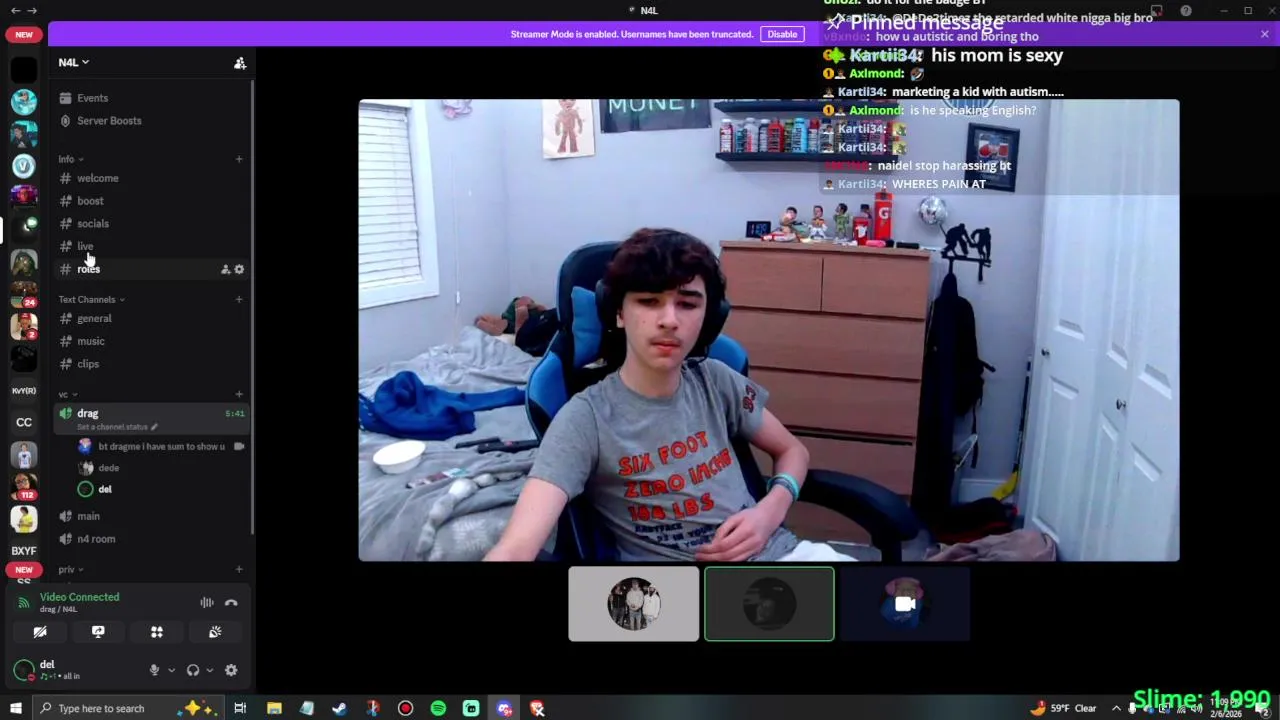Viewport: 1280px width, 720px height.
Task: Open File Explorer from the taskbar
Action: [x=274, y=709]
